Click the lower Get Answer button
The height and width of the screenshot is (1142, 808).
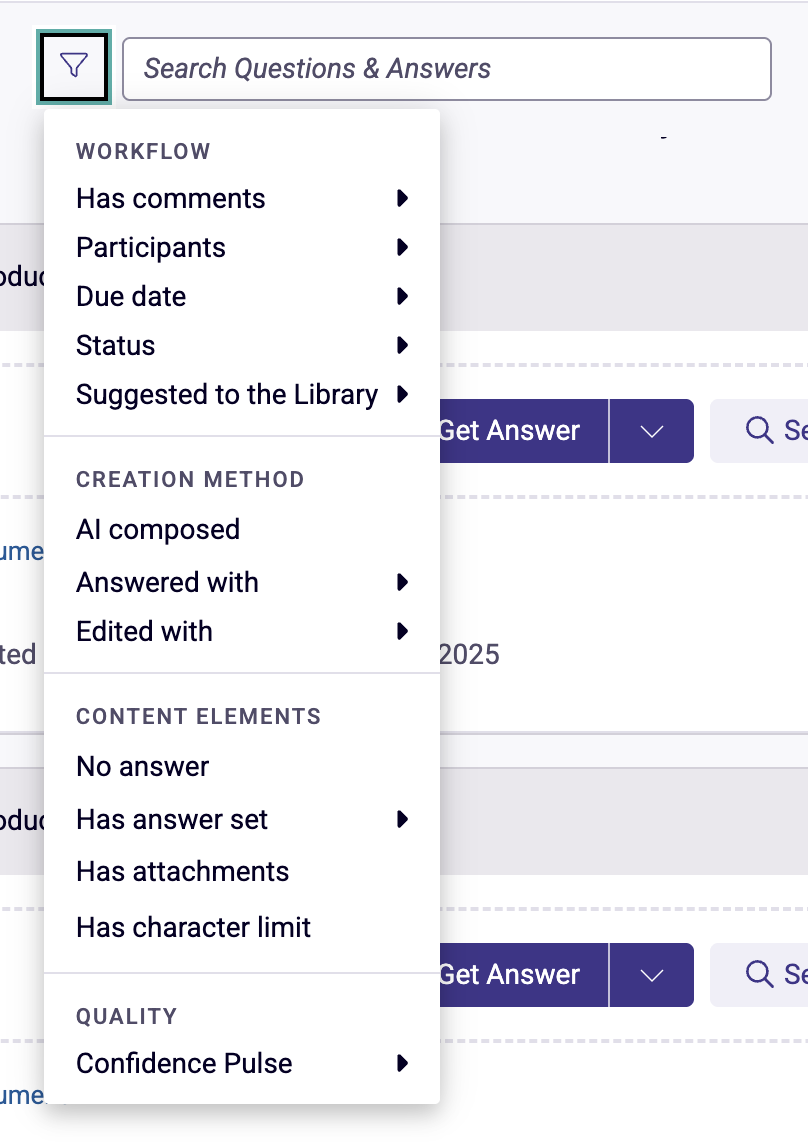pyautogui.click(x=524, y=974)
